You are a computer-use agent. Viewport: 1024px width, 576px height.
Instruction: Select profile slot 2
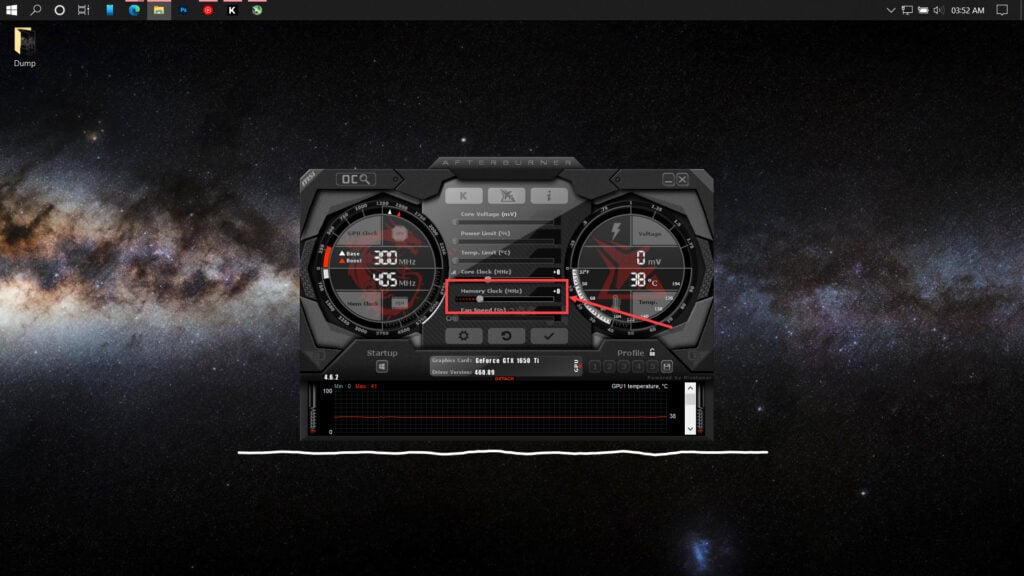[609, 366]
